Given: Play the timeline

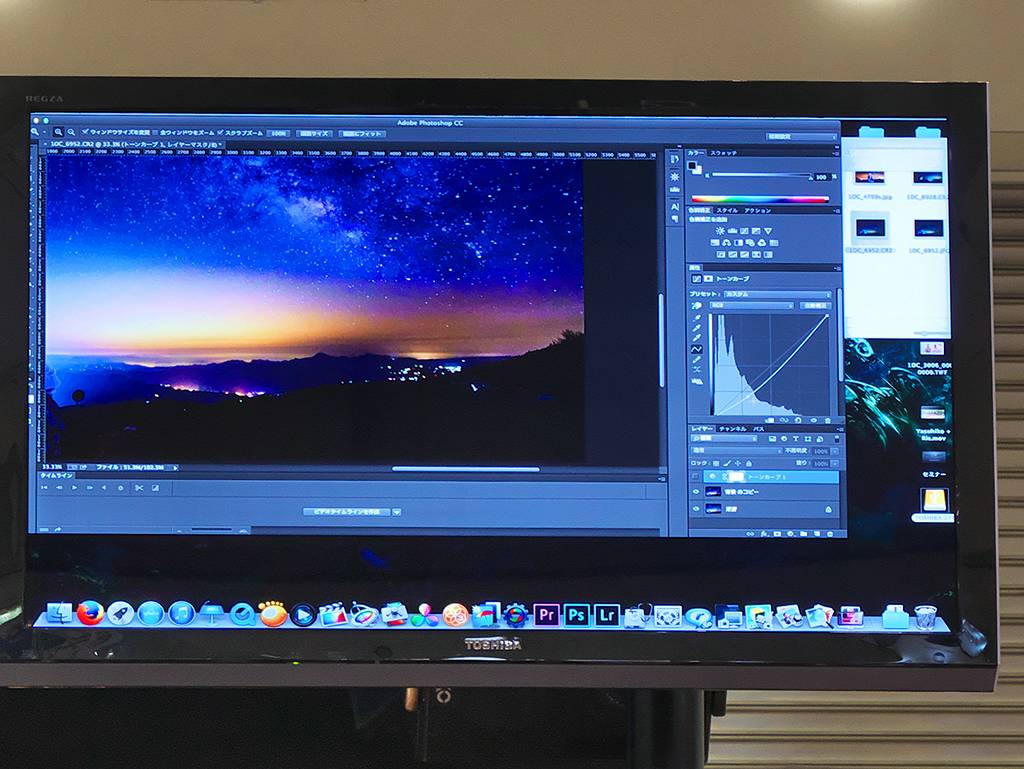Looking at the screenshot, I should click(x=74, y=488).
